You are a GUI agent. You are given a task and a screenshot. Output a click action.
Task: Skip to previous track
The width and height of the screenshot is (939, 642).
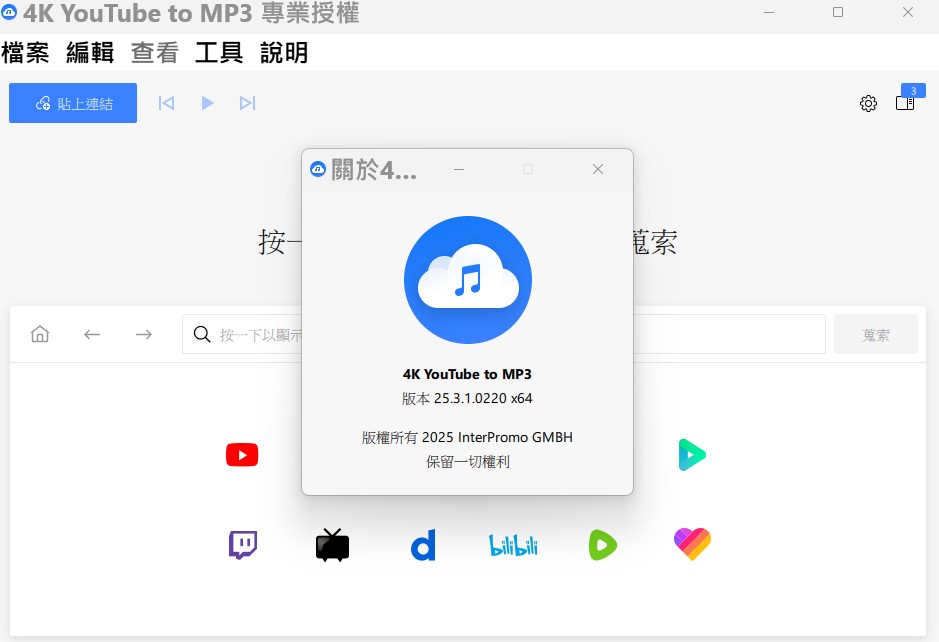[x=167, y=103]
